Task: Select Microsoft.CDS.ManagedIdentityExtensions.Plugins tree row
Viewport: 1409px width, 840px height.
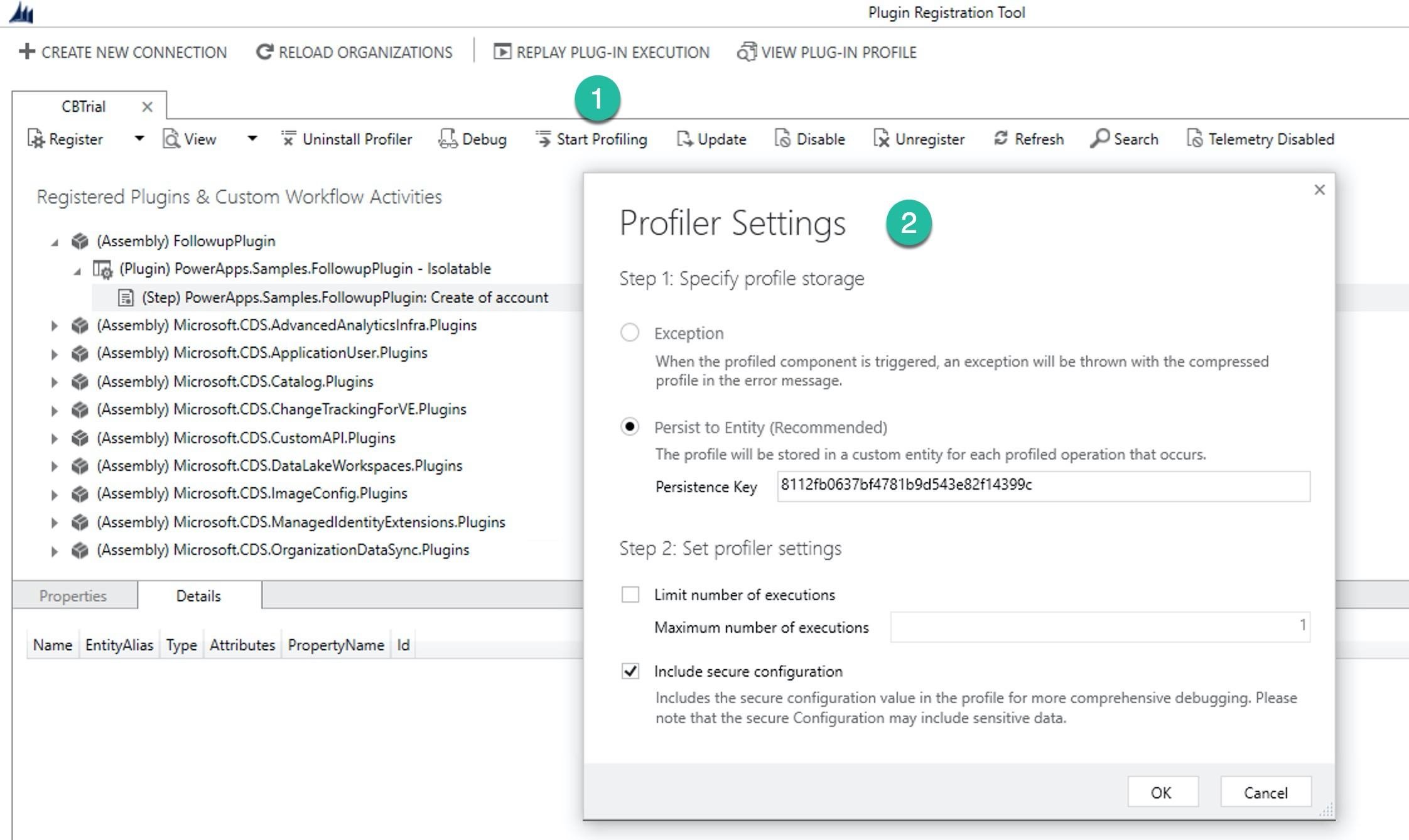Action: pyautogui.click(x=301, y=522)
